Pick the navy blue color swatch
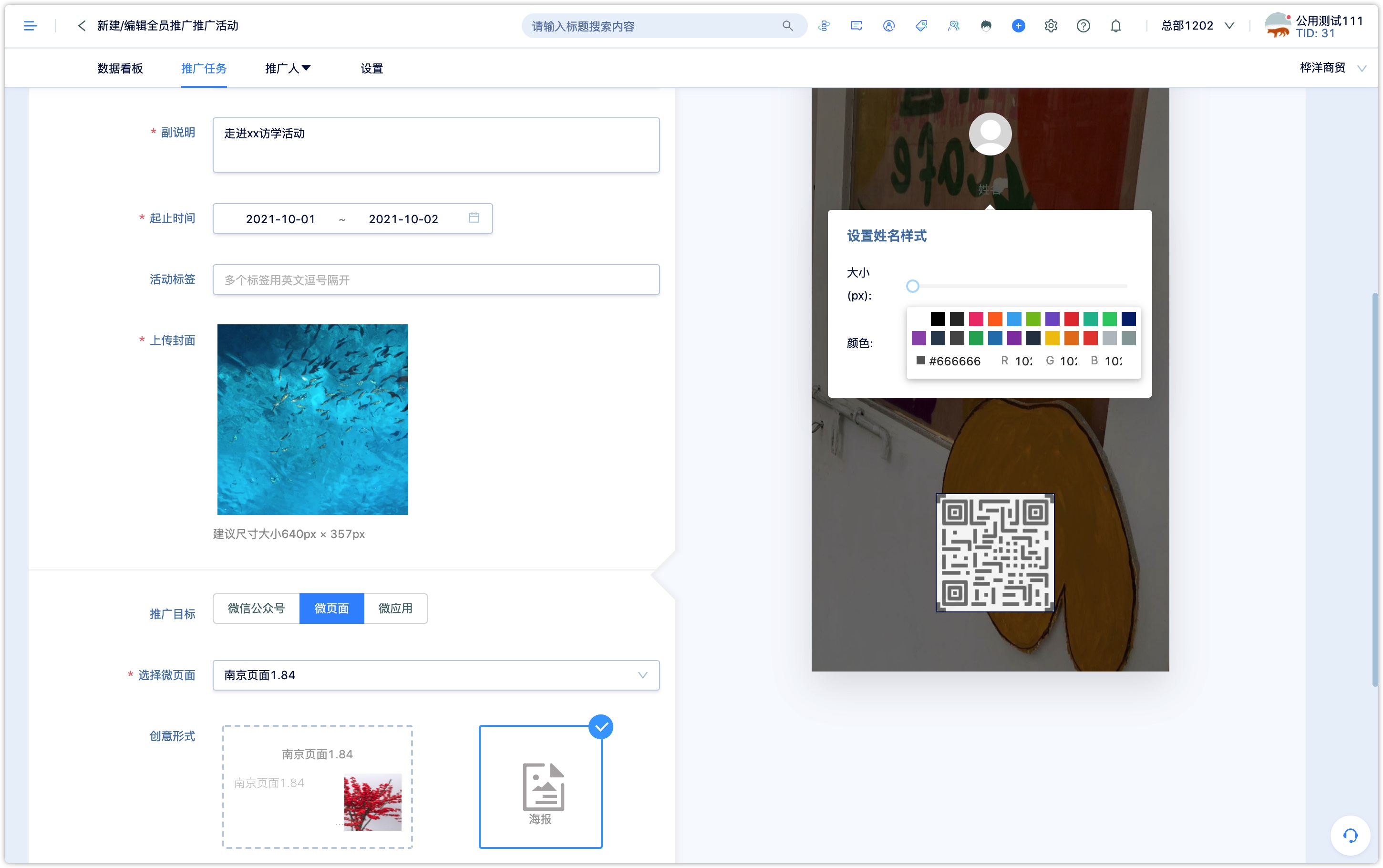The width and height of the screenshot is (1383, 868). coord(1128,319)
